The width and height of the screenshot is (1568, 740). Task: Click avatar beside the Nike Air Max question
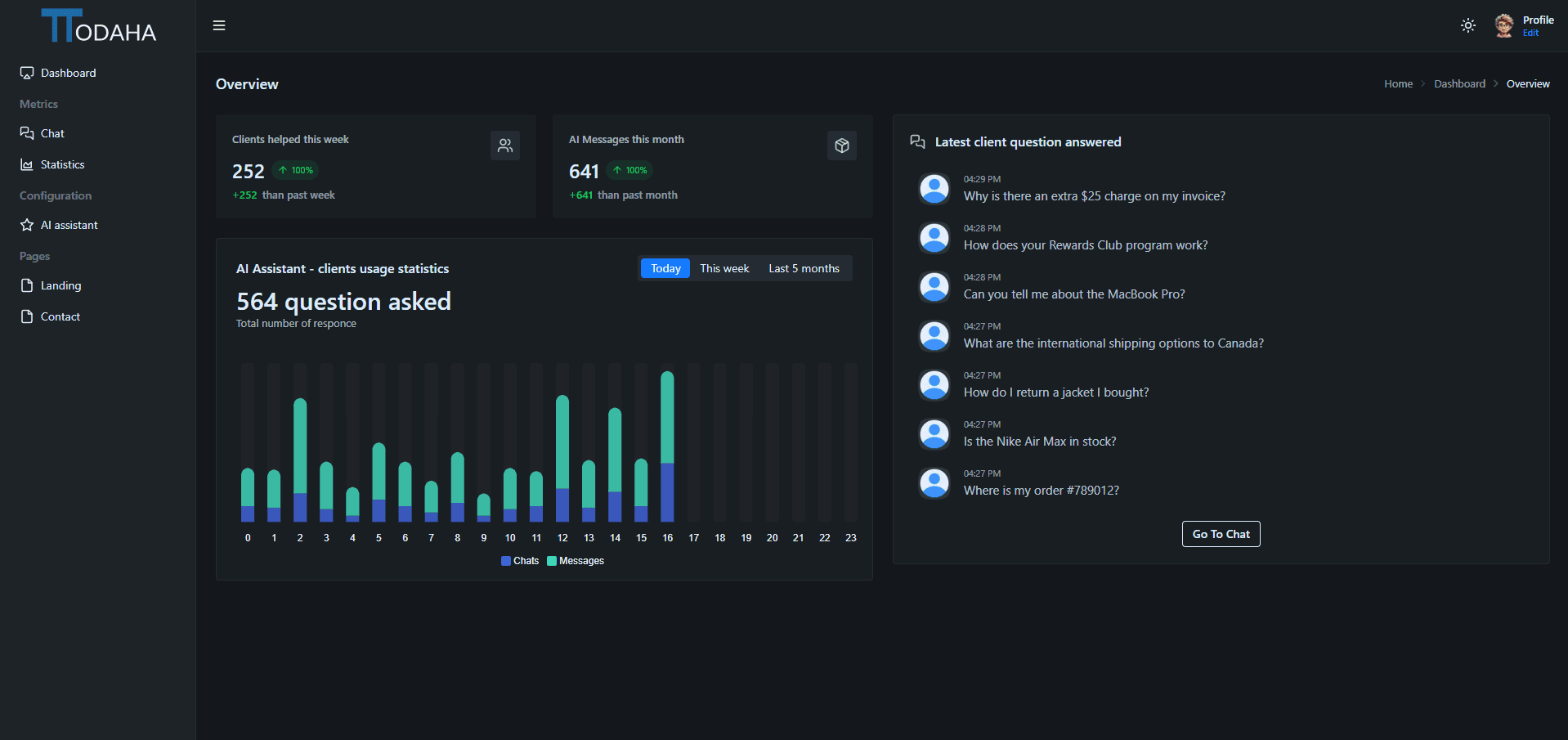[934, 434]
